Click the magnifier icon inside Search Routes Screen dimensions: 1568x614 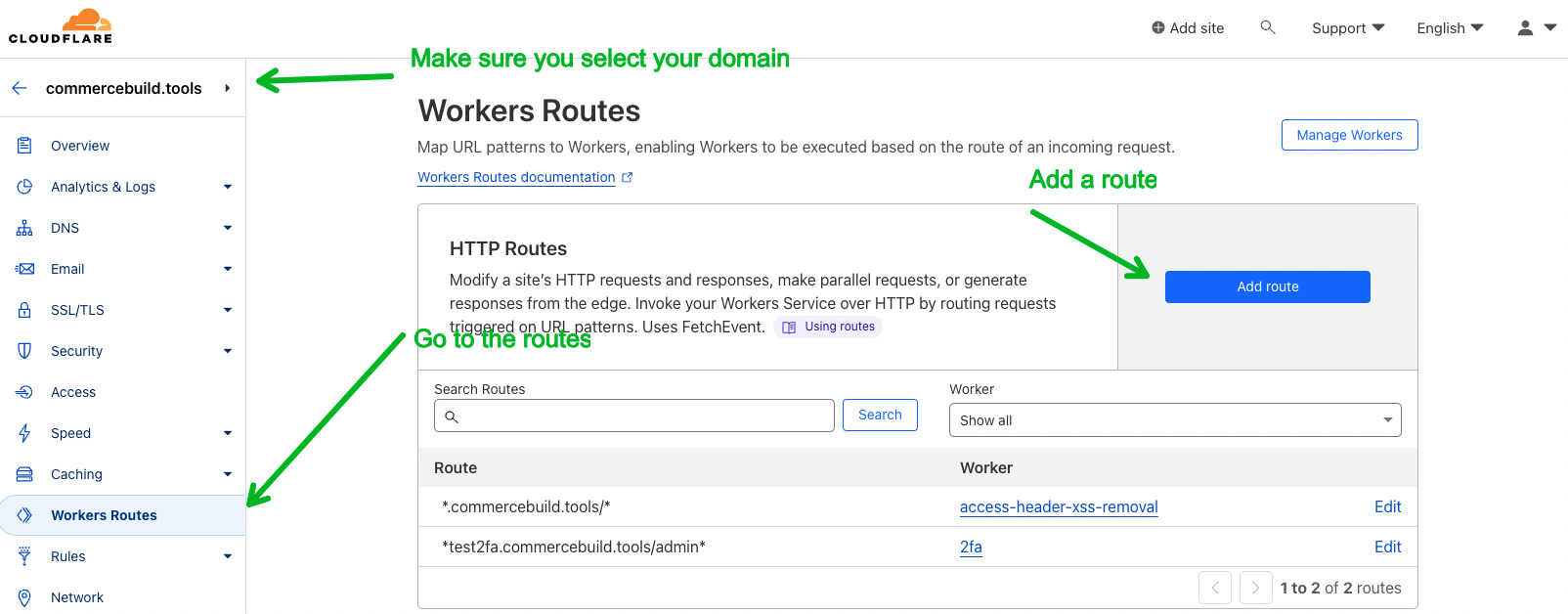click(x=452, y=417)
